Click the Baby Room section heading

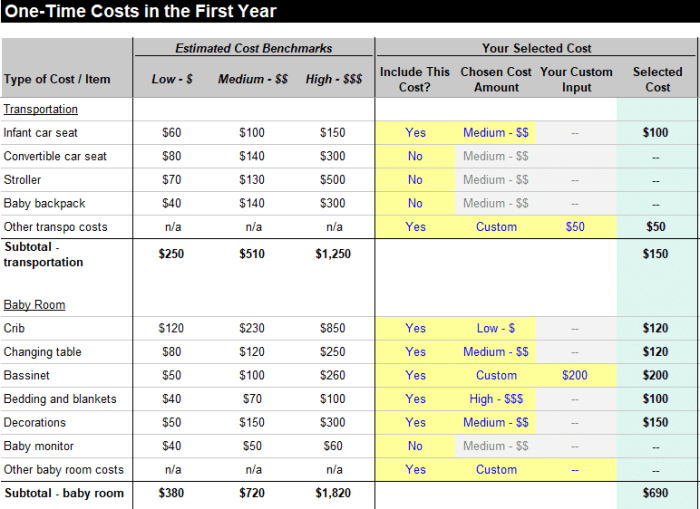pyautogui.click(x=34, y=305)
